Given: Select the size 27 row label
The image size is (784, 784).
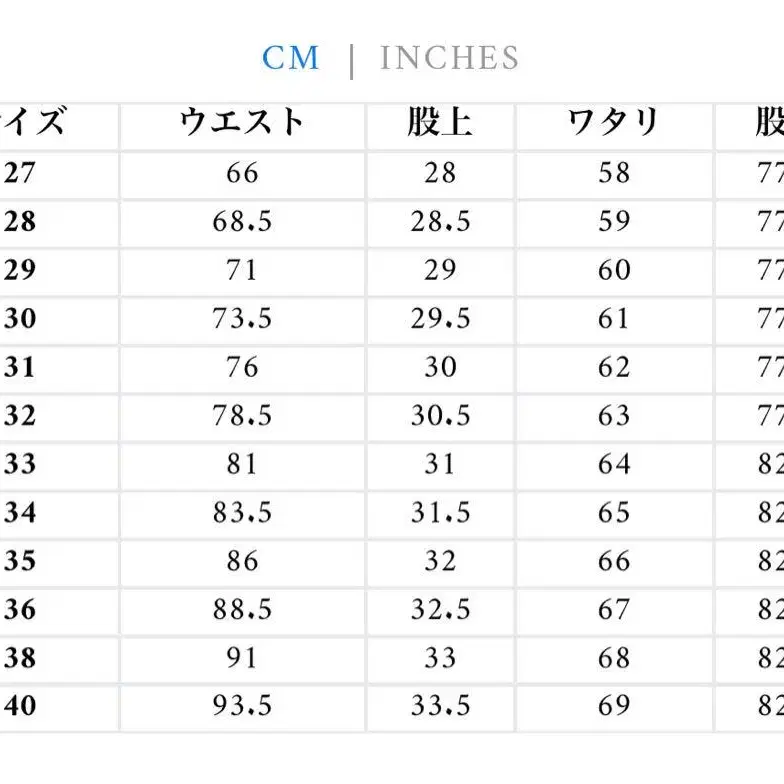Looking at the screenshot, I should 20,173.
